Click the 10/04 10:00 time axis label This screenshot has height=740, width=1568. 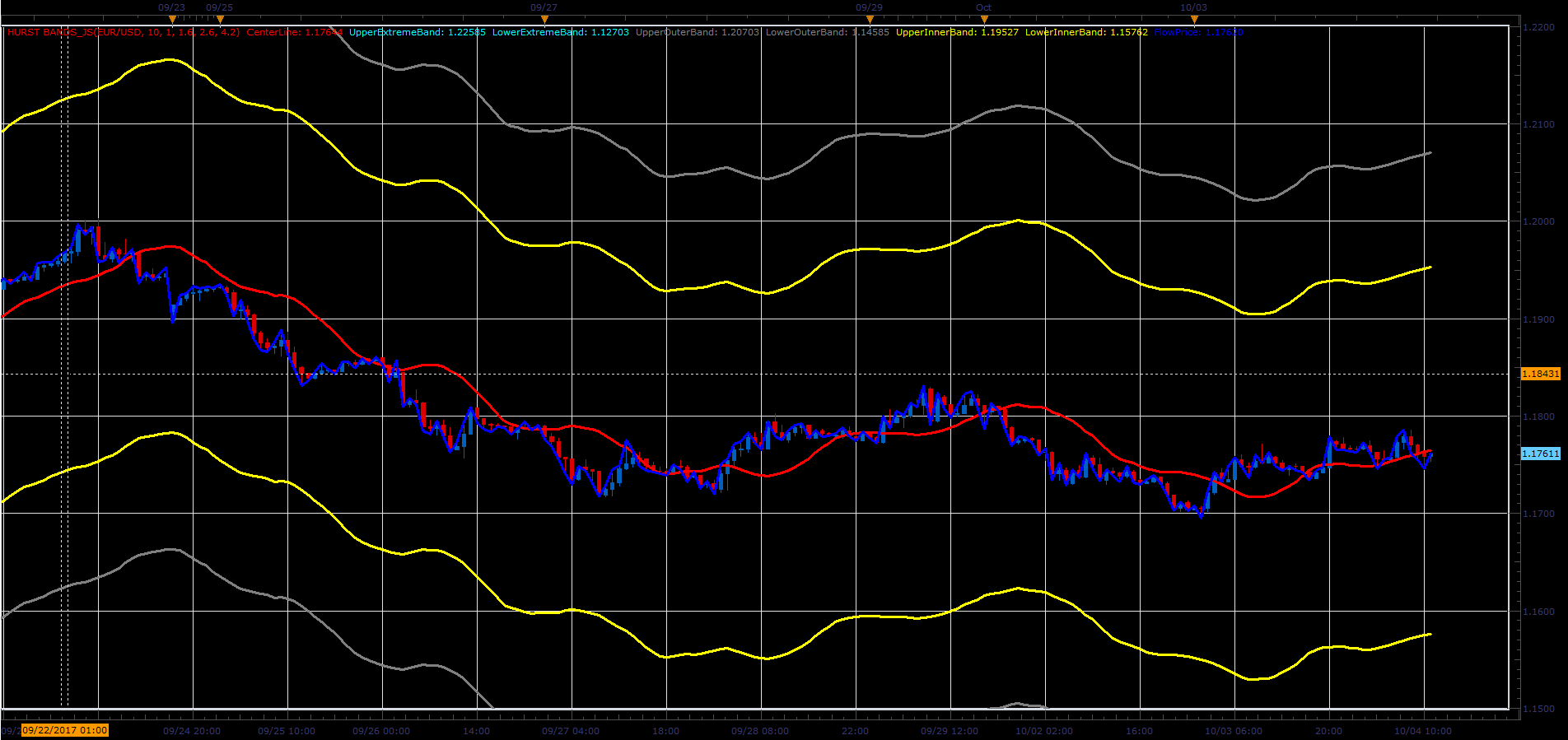(1423, 731)
